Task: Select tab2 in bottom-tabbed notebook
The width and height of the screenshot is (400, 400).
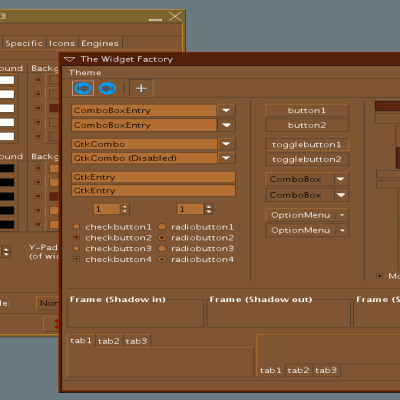Action: click(299, 370)
